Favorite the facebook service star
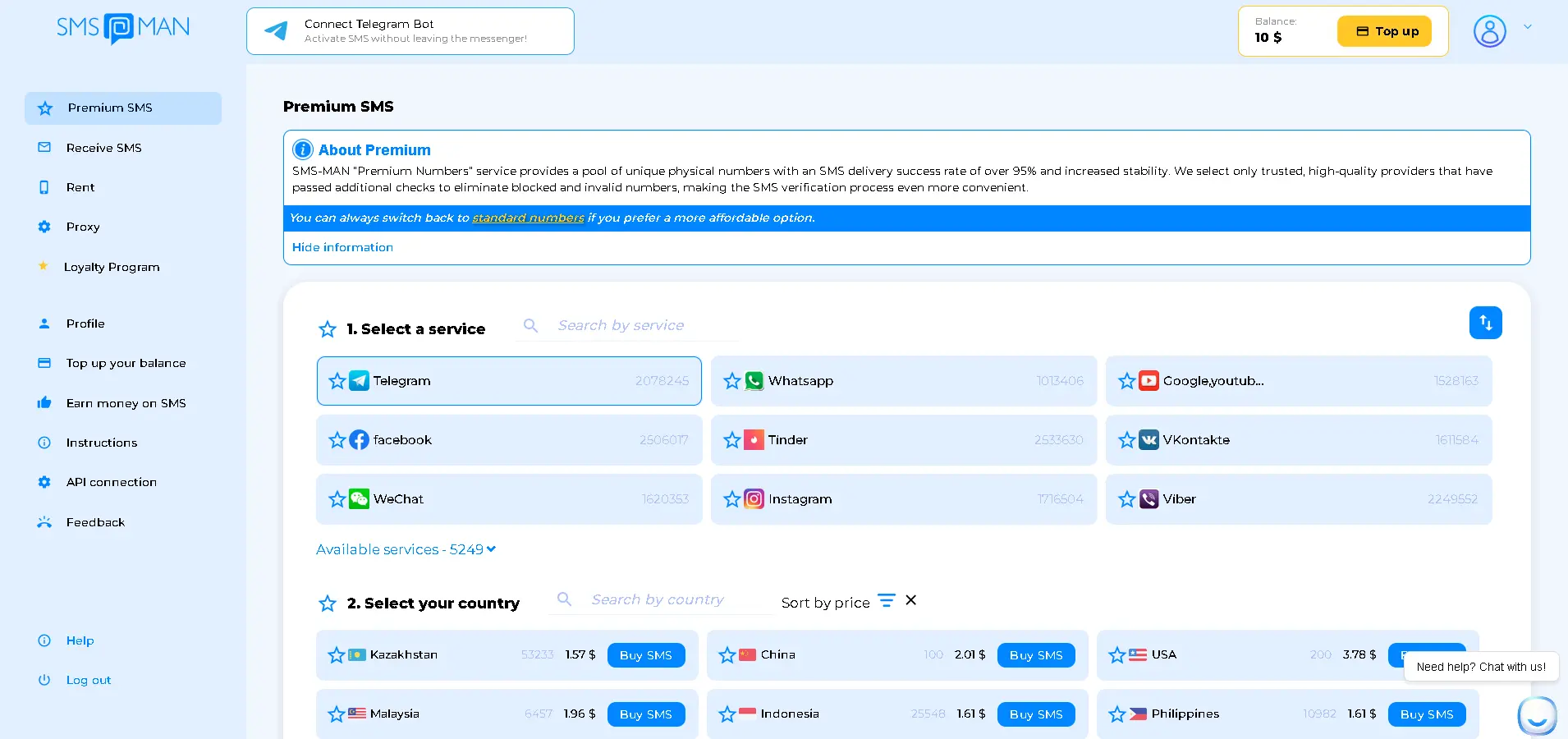The width and height of the screenshot is (1568, 739). pyautogui.click(x=337, y=440)
